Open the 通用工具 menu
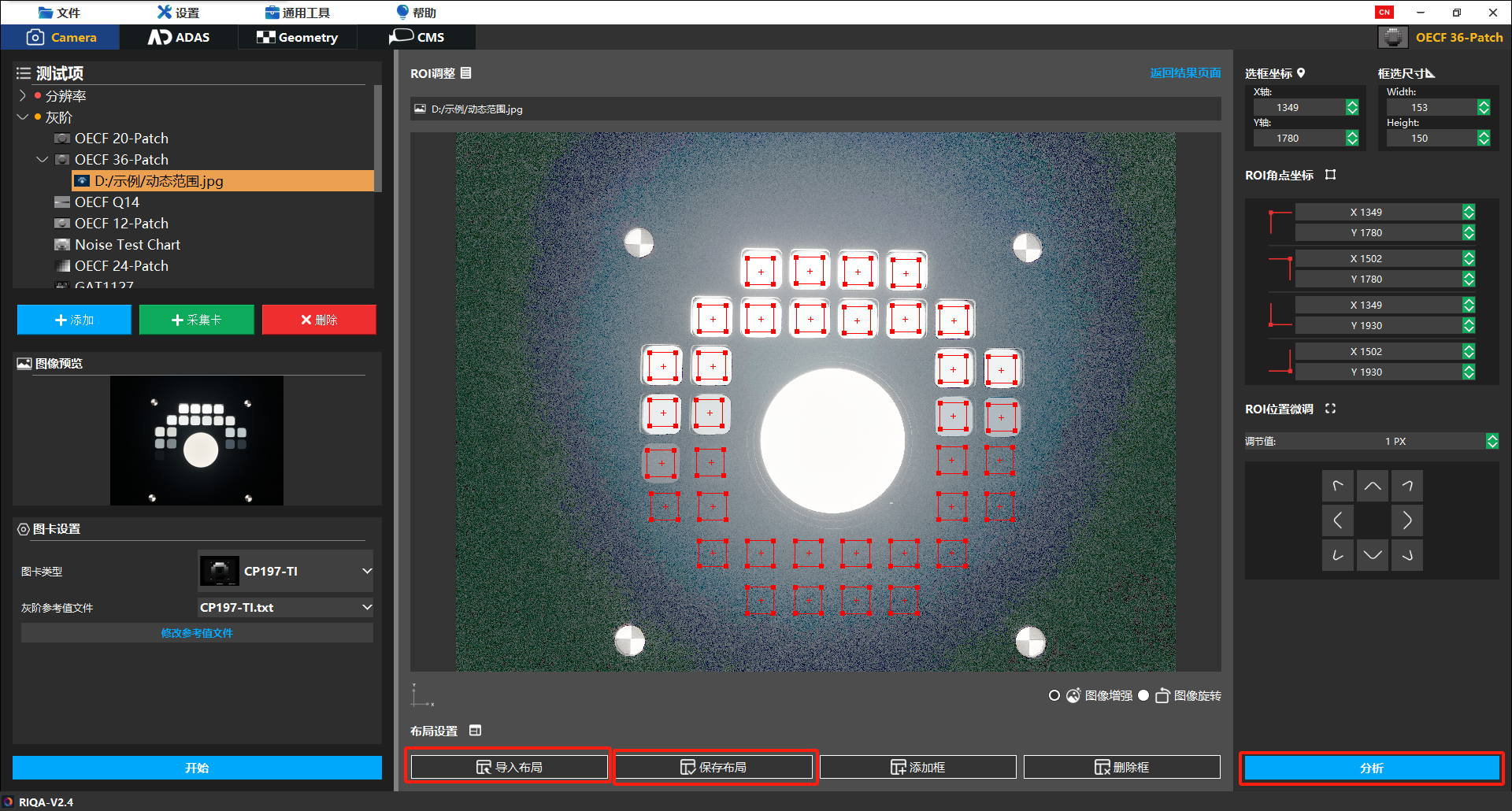Image resolution: width=1512 pixels, height=811 pixels. (x=298, y=13)
